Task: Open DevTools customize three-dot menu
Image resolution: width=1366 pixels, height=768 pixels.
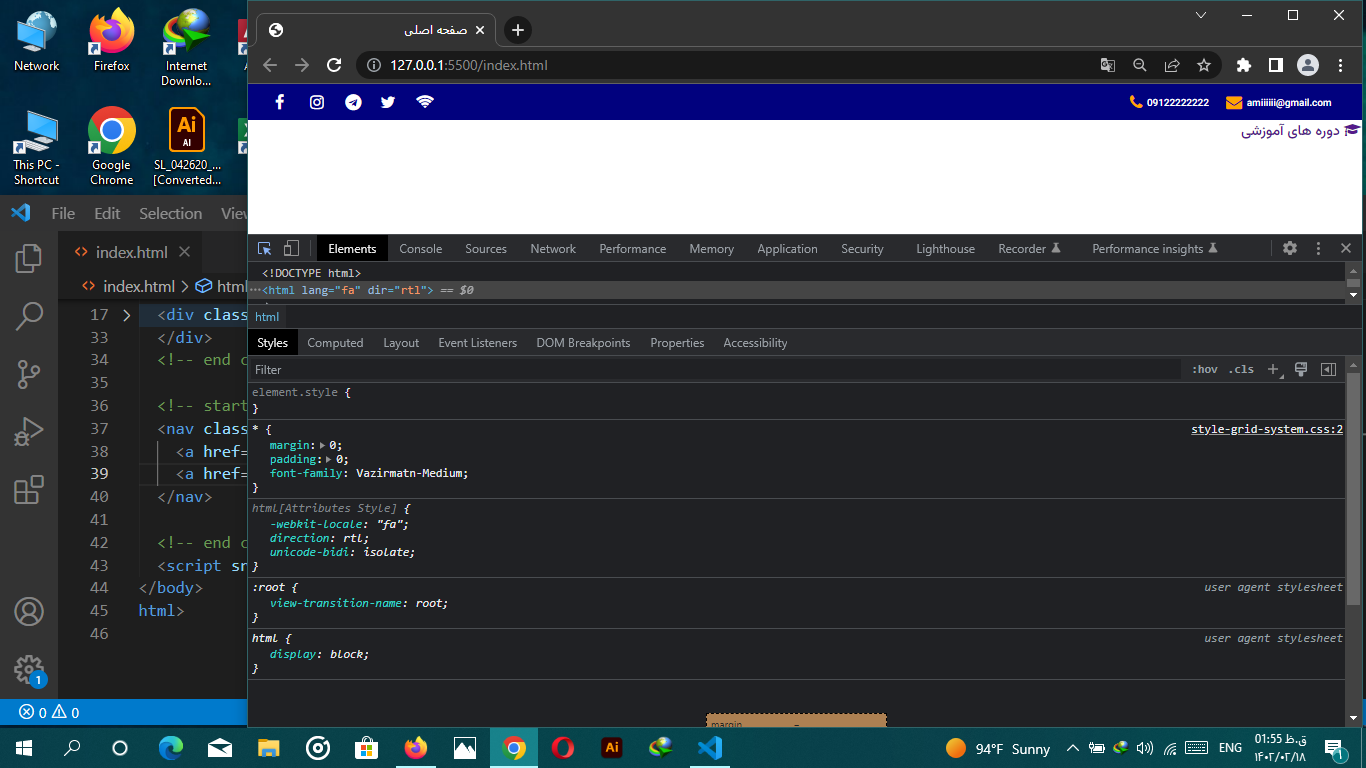Action: coord(1318,248)
